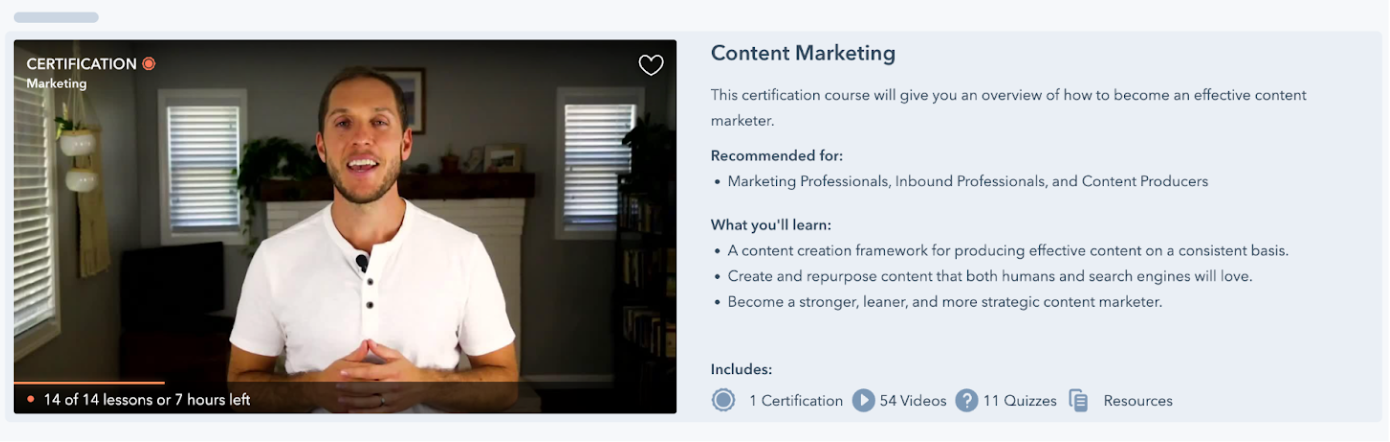Click the 'Includes:' heading
The width and height of the screenshot is (1390, 442).
coord(742,370)
